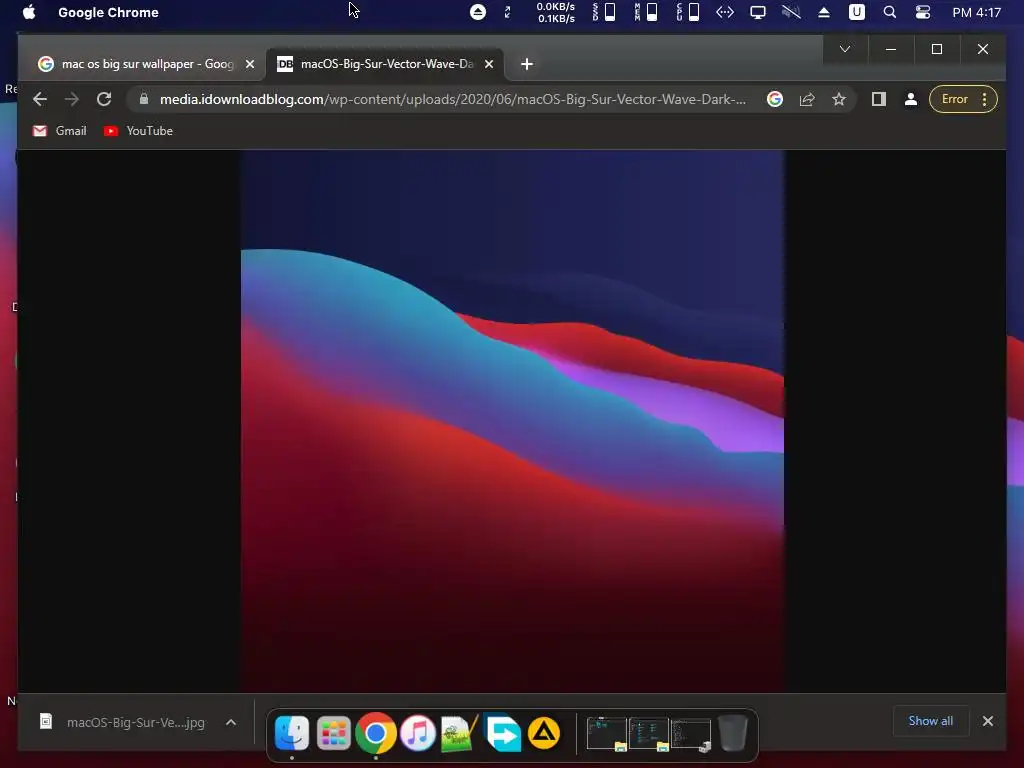Click the MEM usage indicator
Image resolution: width=1024 pixels, height=768 pixels.
pos(646,12)
